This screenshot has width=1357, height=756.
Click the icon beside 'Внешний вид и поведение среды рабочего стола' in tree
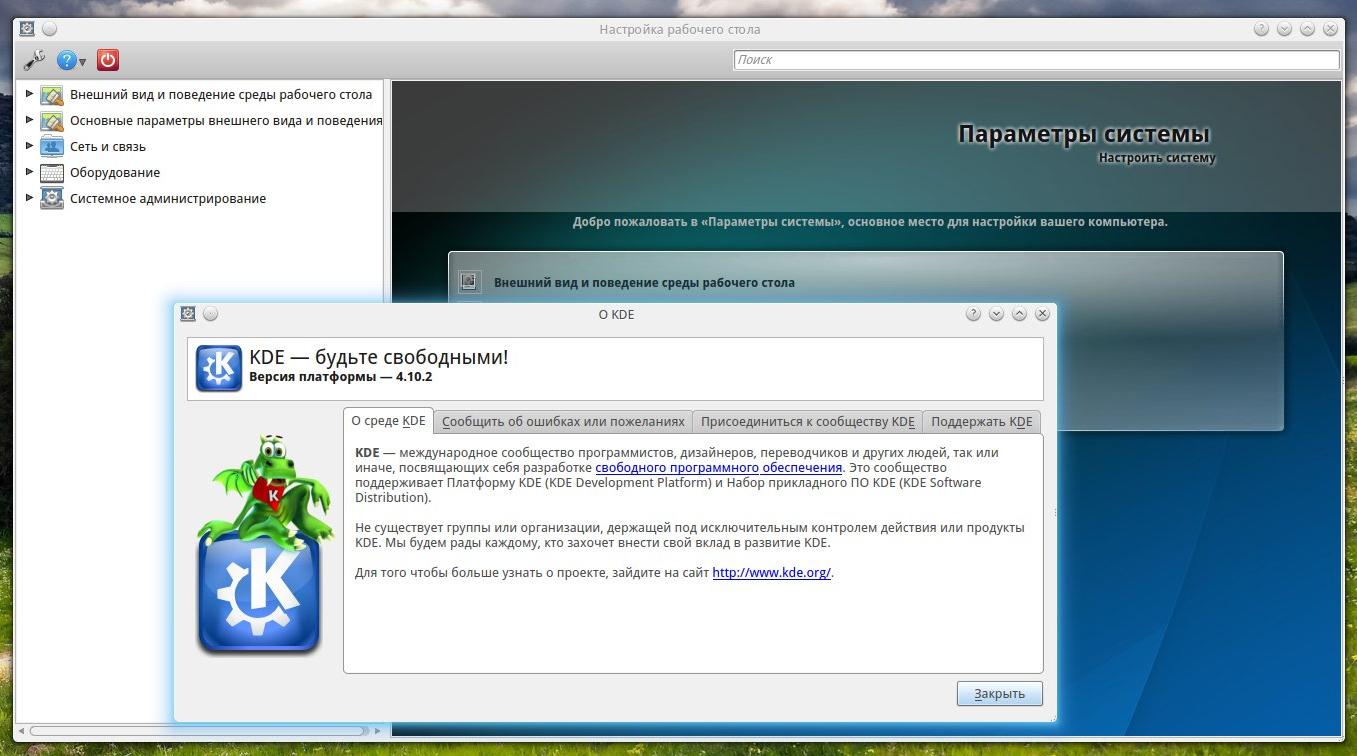52,95
